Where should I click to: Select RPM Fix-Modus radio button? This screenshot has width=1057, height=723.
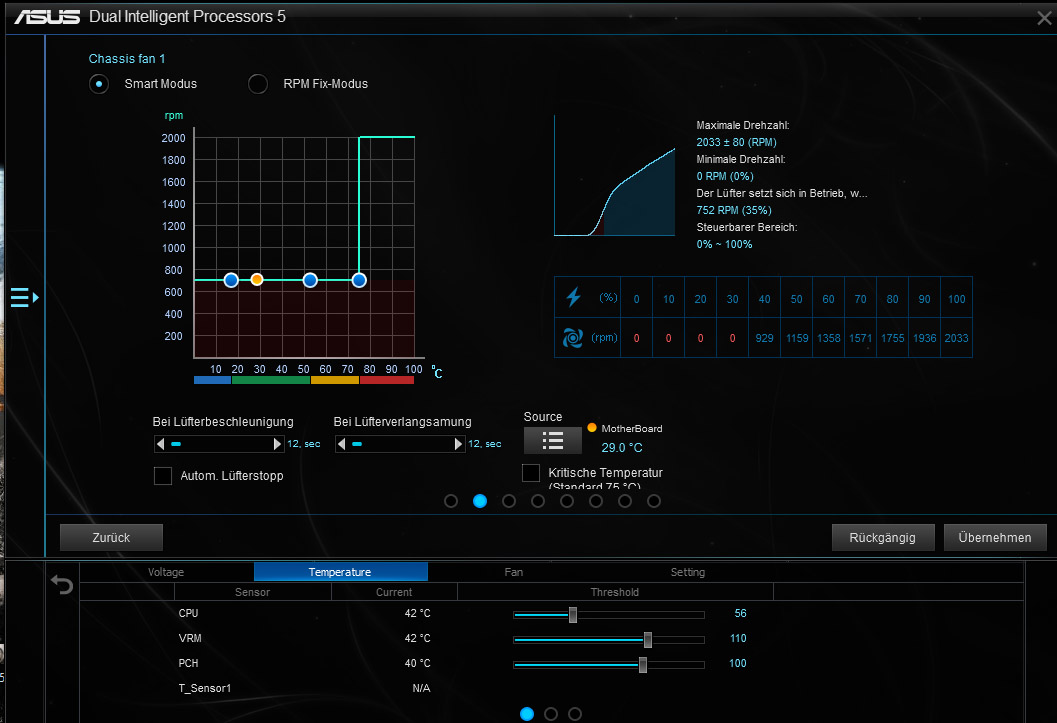click(258, 84)
